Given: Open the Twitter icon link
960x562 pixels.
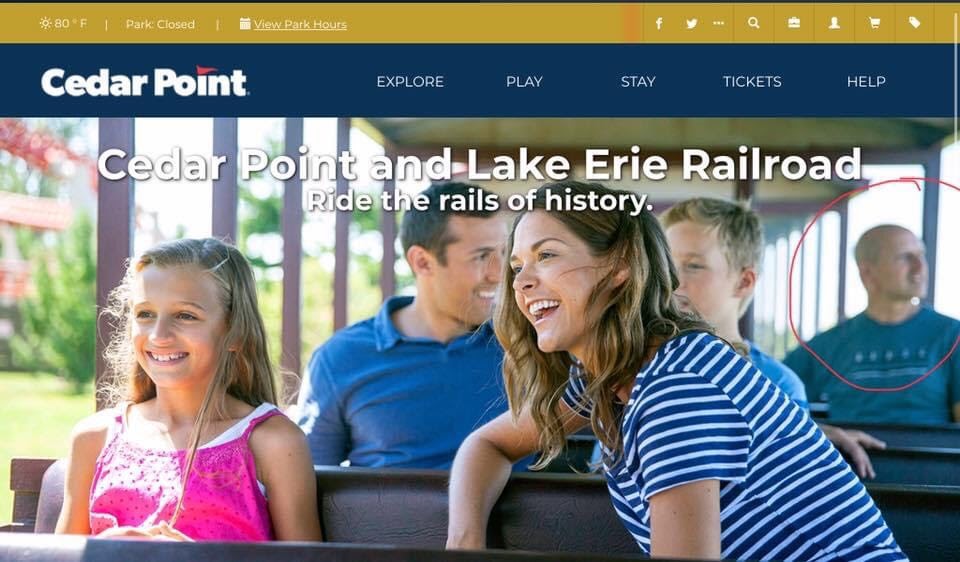Looking at the screenshot, I should tap(691, 23).
